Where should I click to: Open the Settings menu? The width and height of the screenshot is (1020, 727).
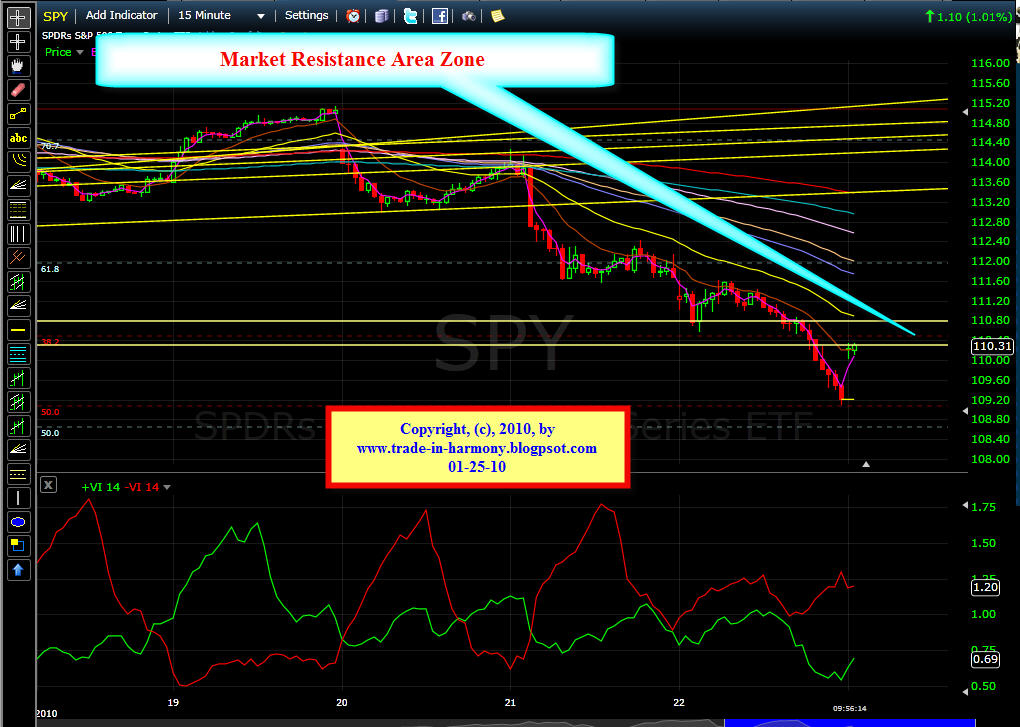(x=306, y=15)
